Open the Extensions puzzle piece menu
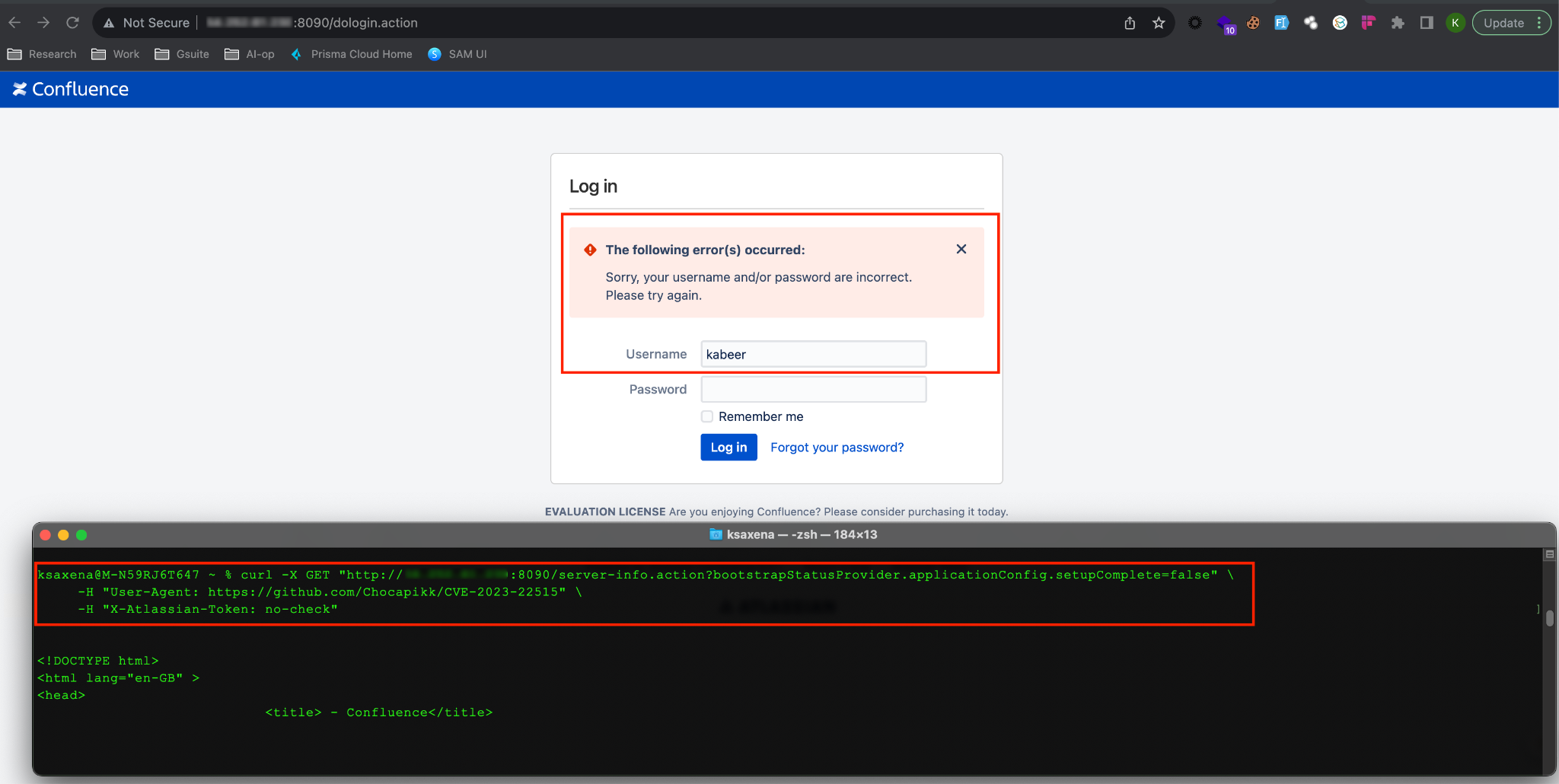 (x=1398, y=23)
